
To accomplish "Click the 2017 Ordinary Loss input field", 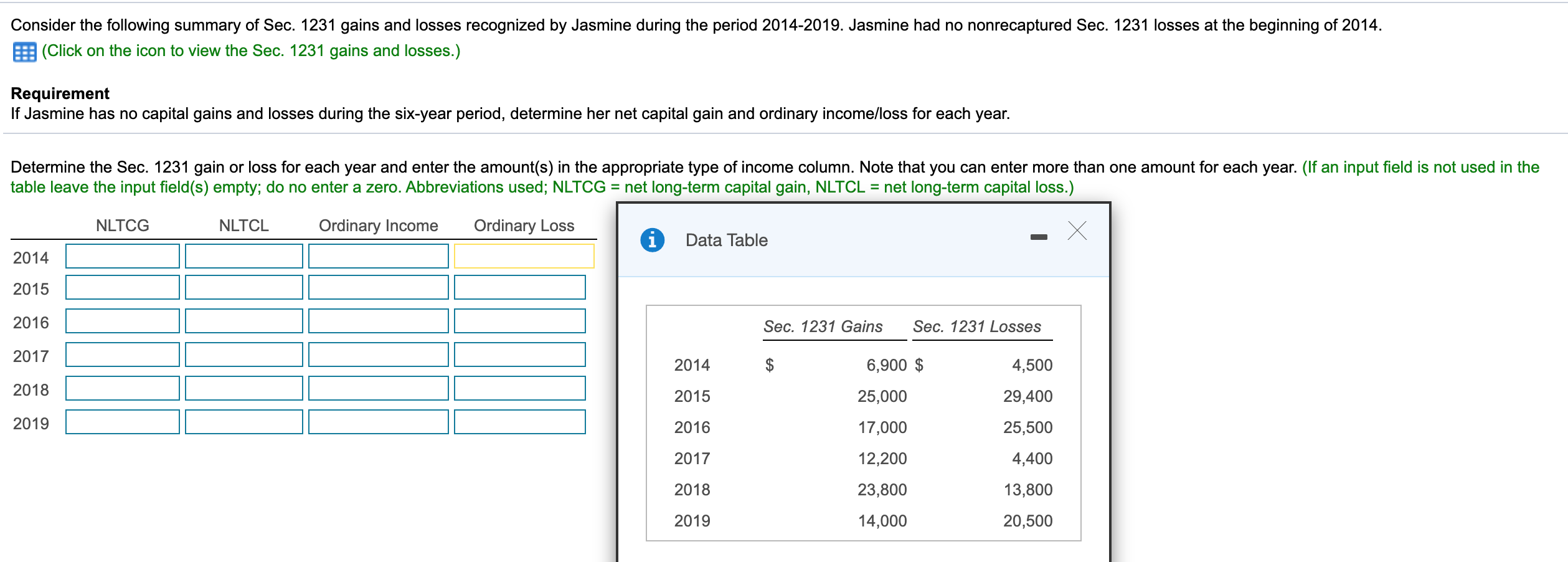I will click(521, 355).
